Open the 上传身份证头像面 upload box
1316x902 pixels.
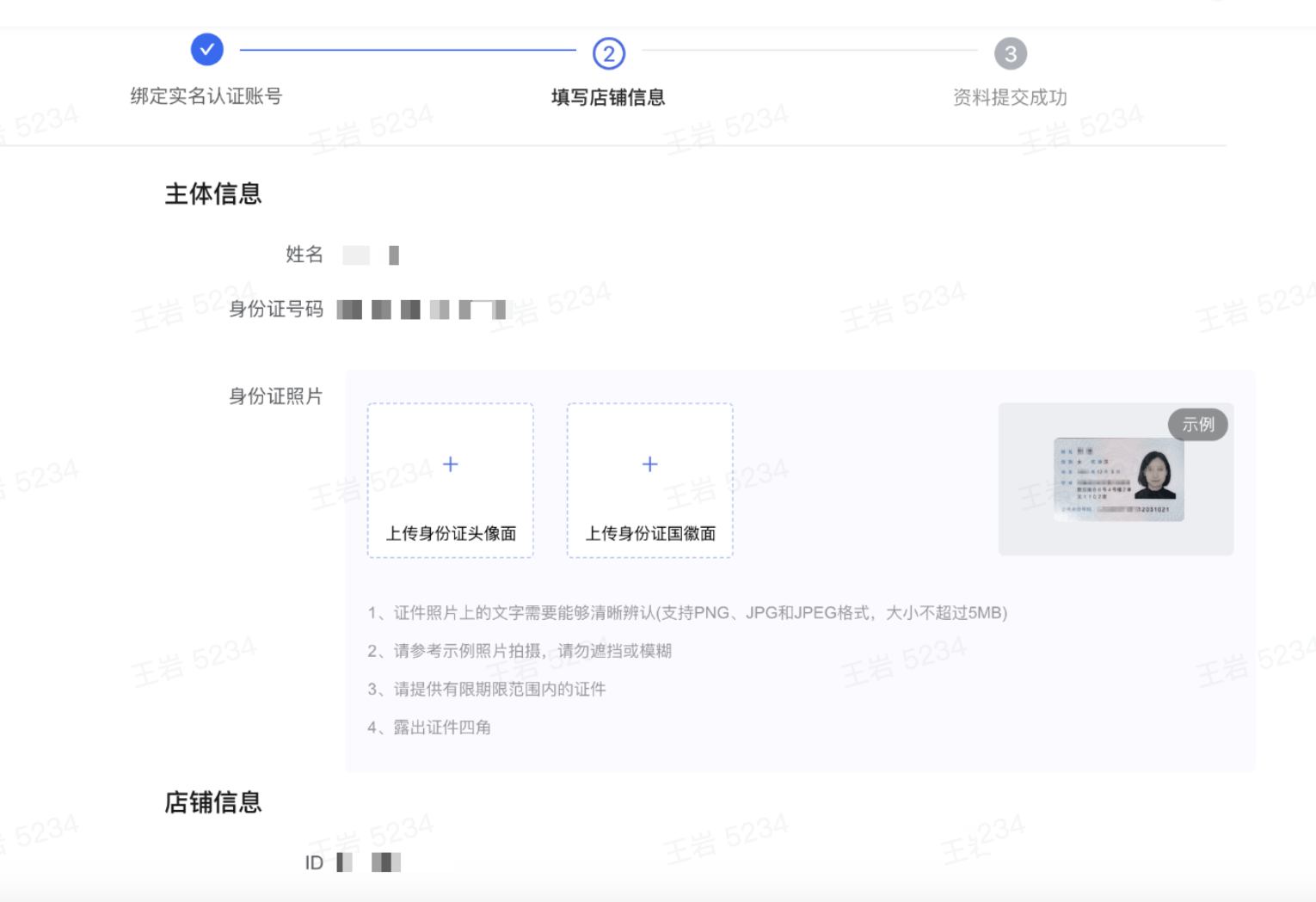pyautogui.click(x=449, y=481)
